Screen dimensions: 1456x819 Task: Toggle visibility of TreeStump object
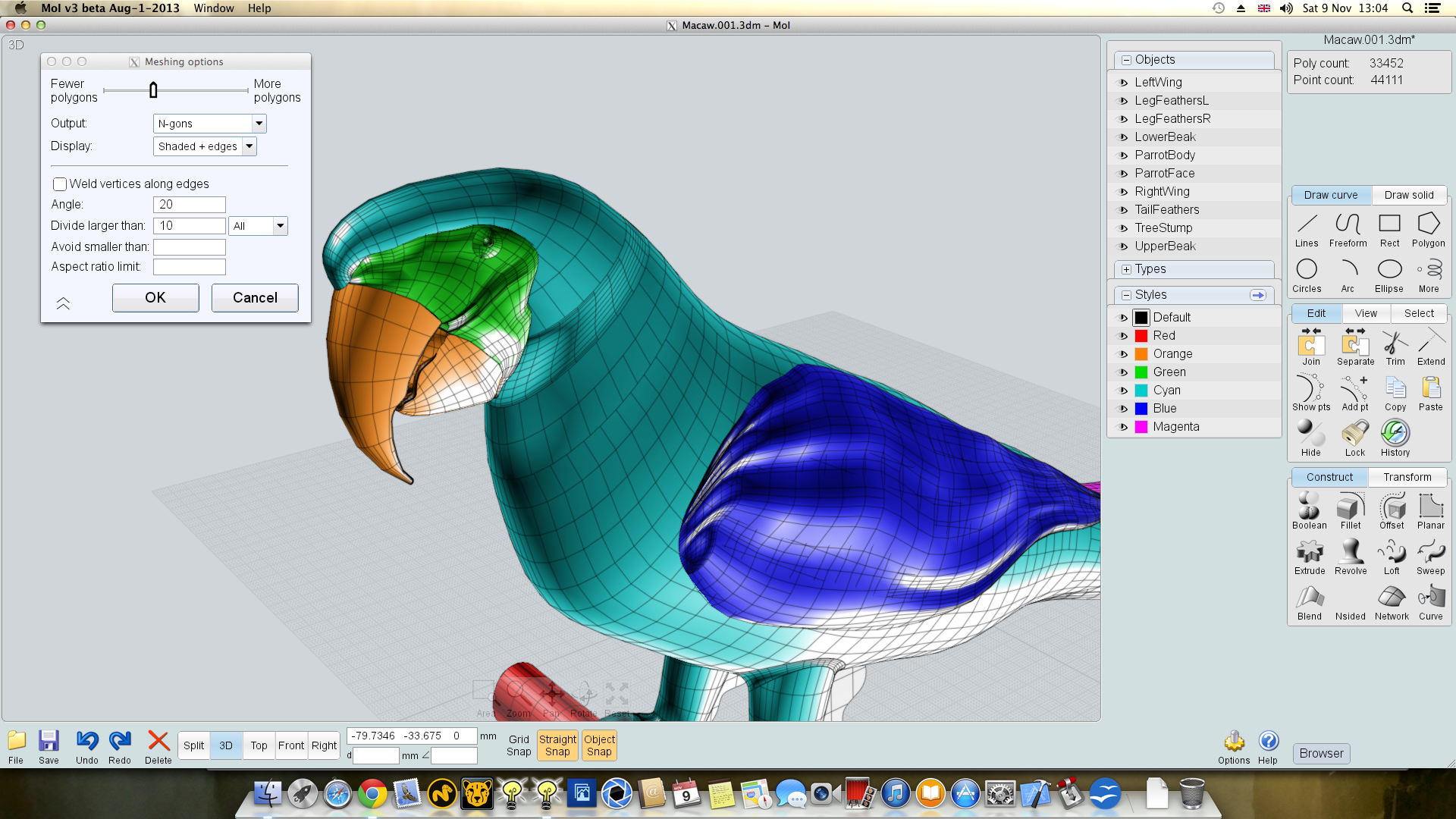point(1124,228)
